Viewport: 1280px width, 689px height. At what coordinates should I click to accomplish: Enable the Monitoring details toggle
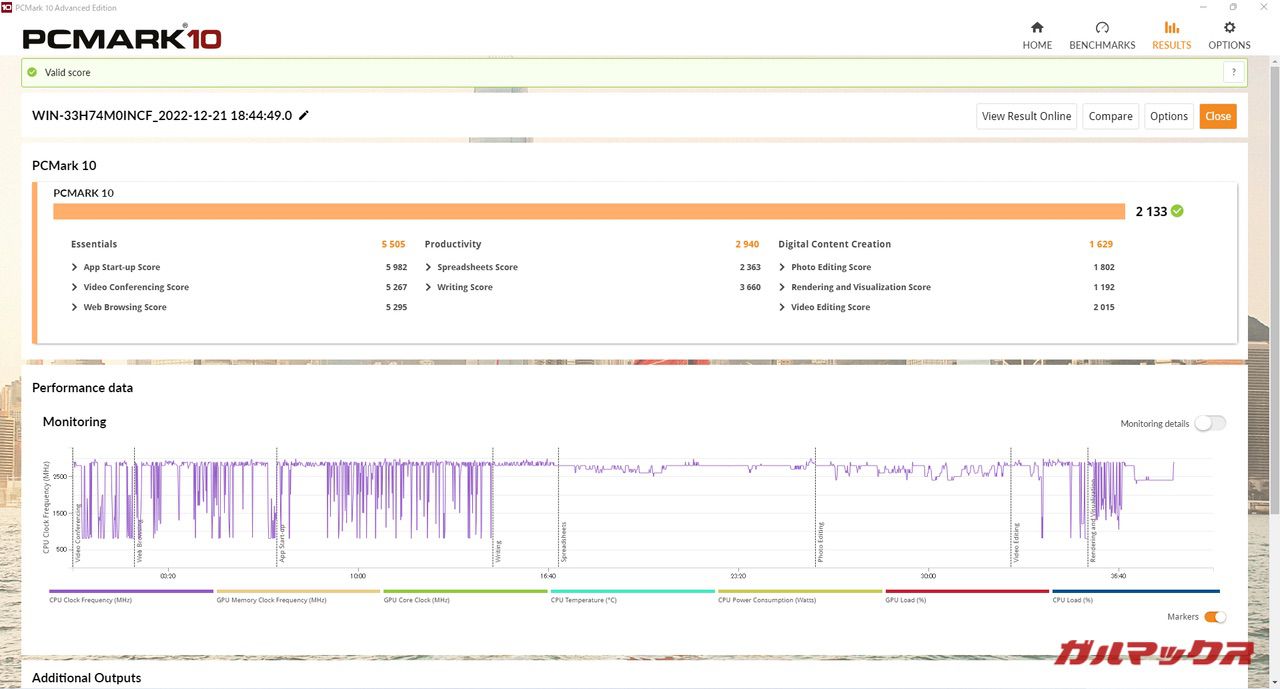1209,423
